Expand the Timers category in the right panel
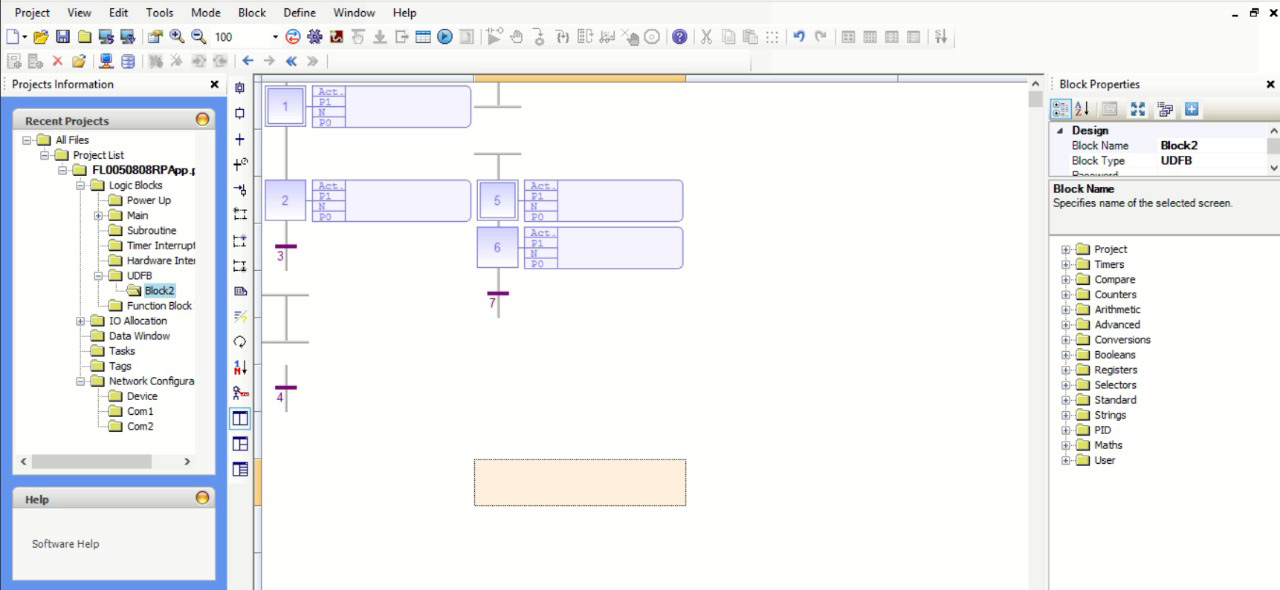The image size is (1280, 590). pyautogui.click(x=1065, y=264)
